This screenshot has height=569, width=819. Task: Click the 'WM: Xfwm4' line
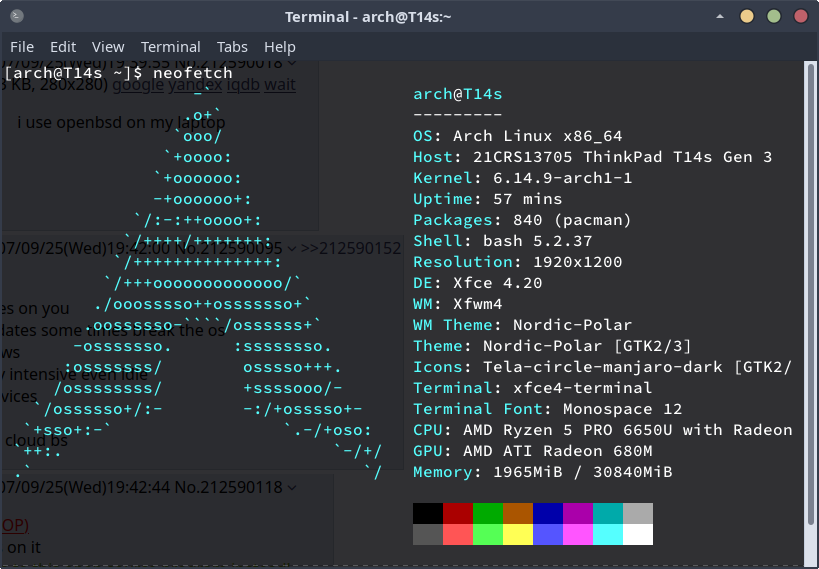[458, 304]
